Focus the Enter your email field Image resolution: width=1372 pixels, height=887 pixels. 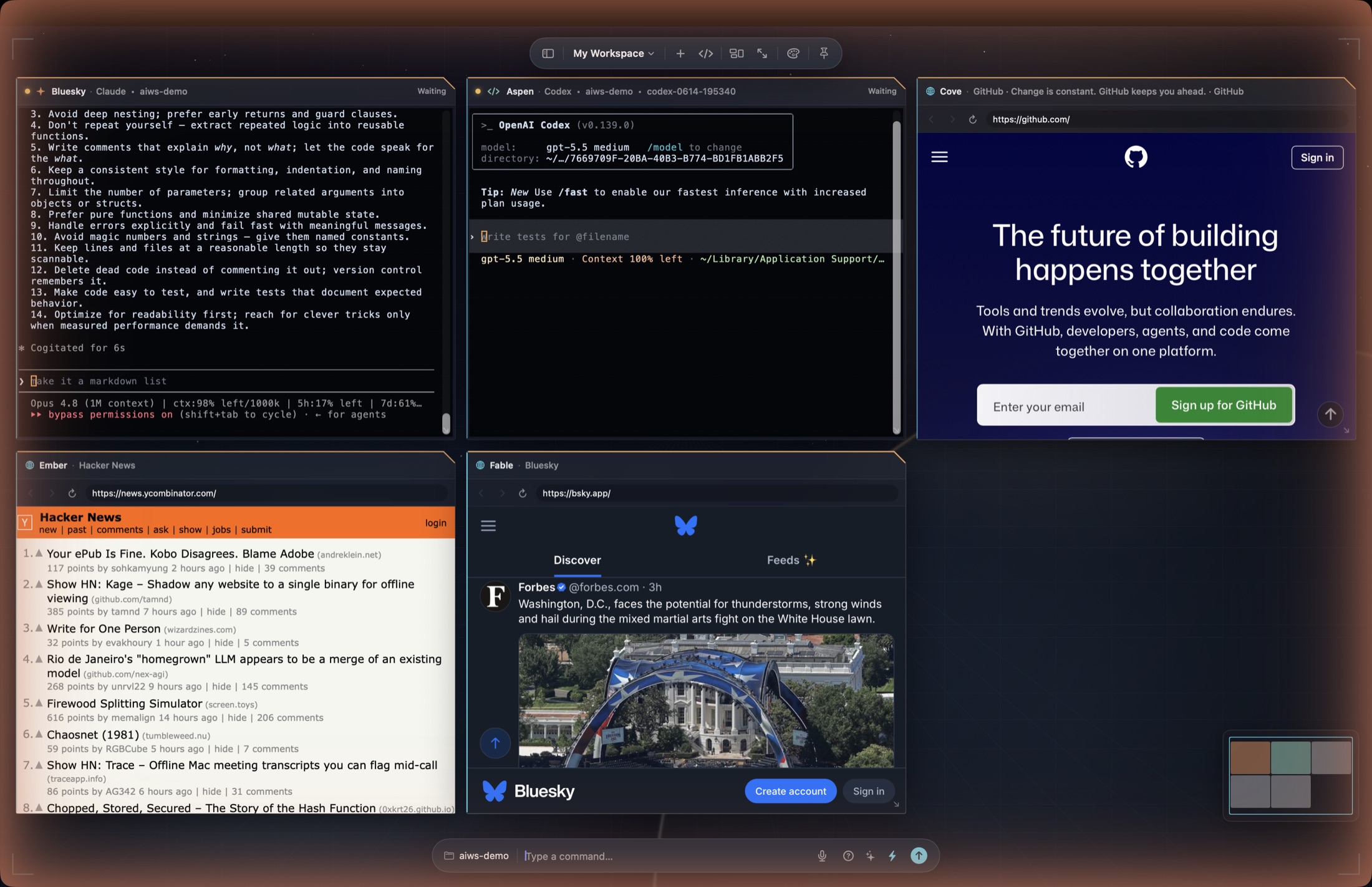tap(1066, 406)
